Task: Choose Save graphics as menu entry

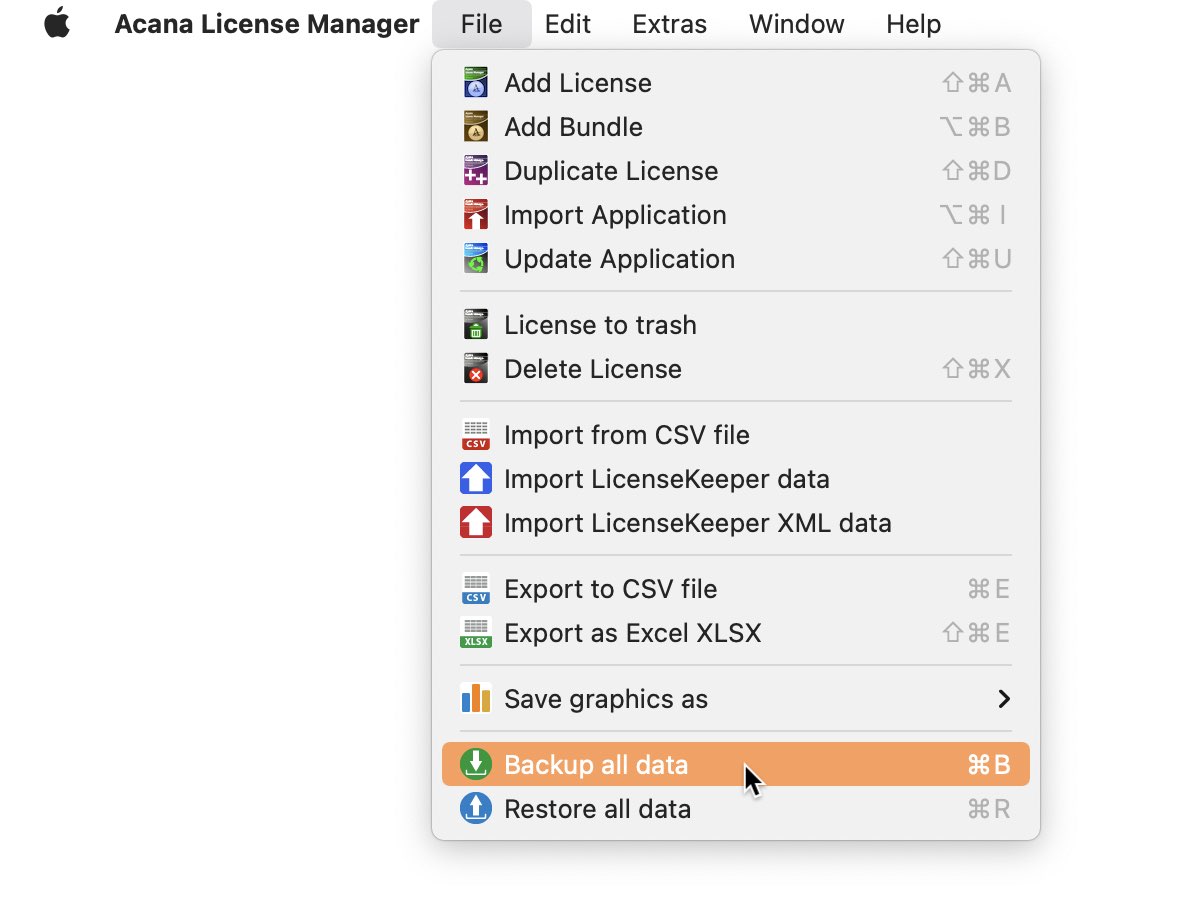Action: (x=736, y=699)
